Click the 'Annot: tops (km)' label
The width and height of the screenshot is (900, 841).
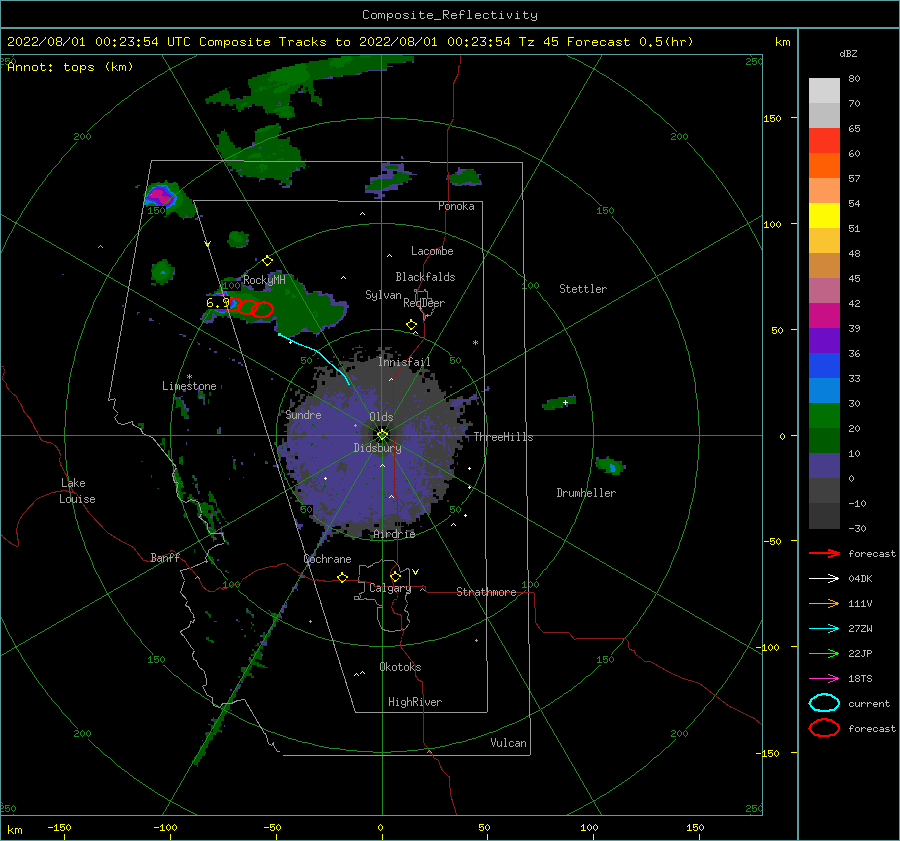70,67
